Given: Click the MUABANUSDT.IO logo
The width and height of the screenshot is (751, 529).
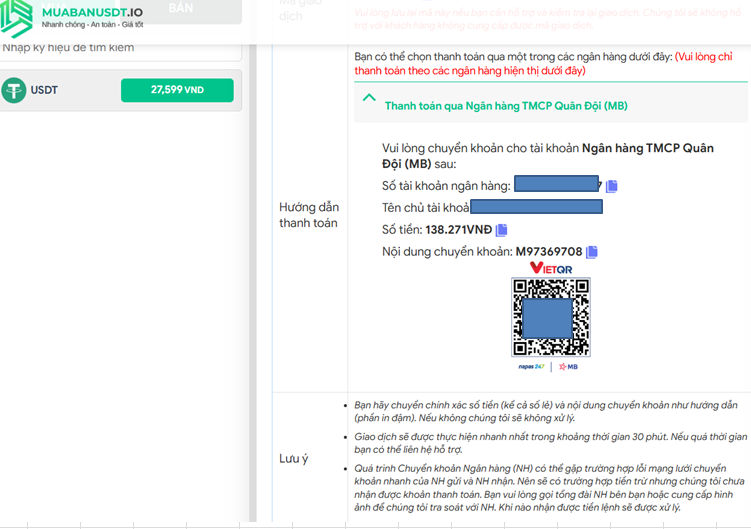Looking at the screenshot, I should (x=72, y=18).
